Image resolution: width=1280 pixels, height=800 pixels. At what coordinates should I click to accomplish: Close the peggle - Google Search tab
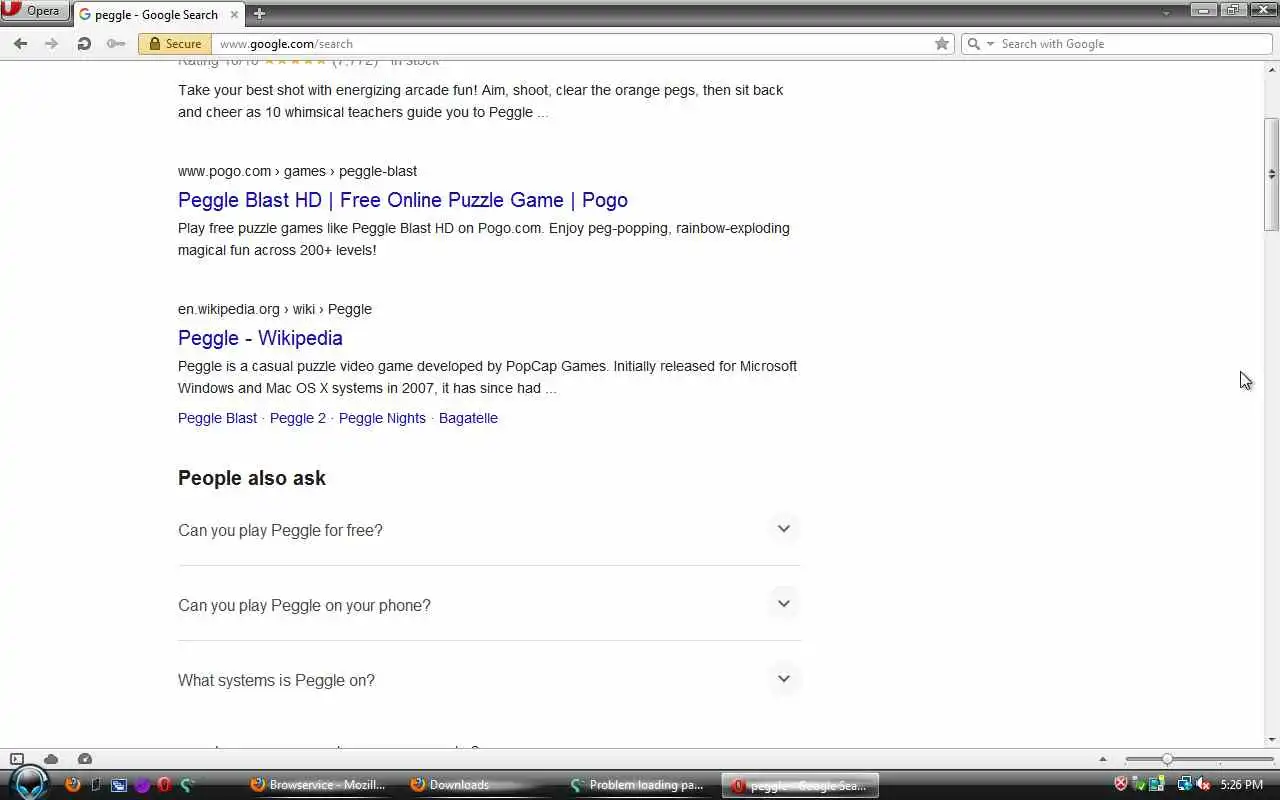[x=235, y=15]
